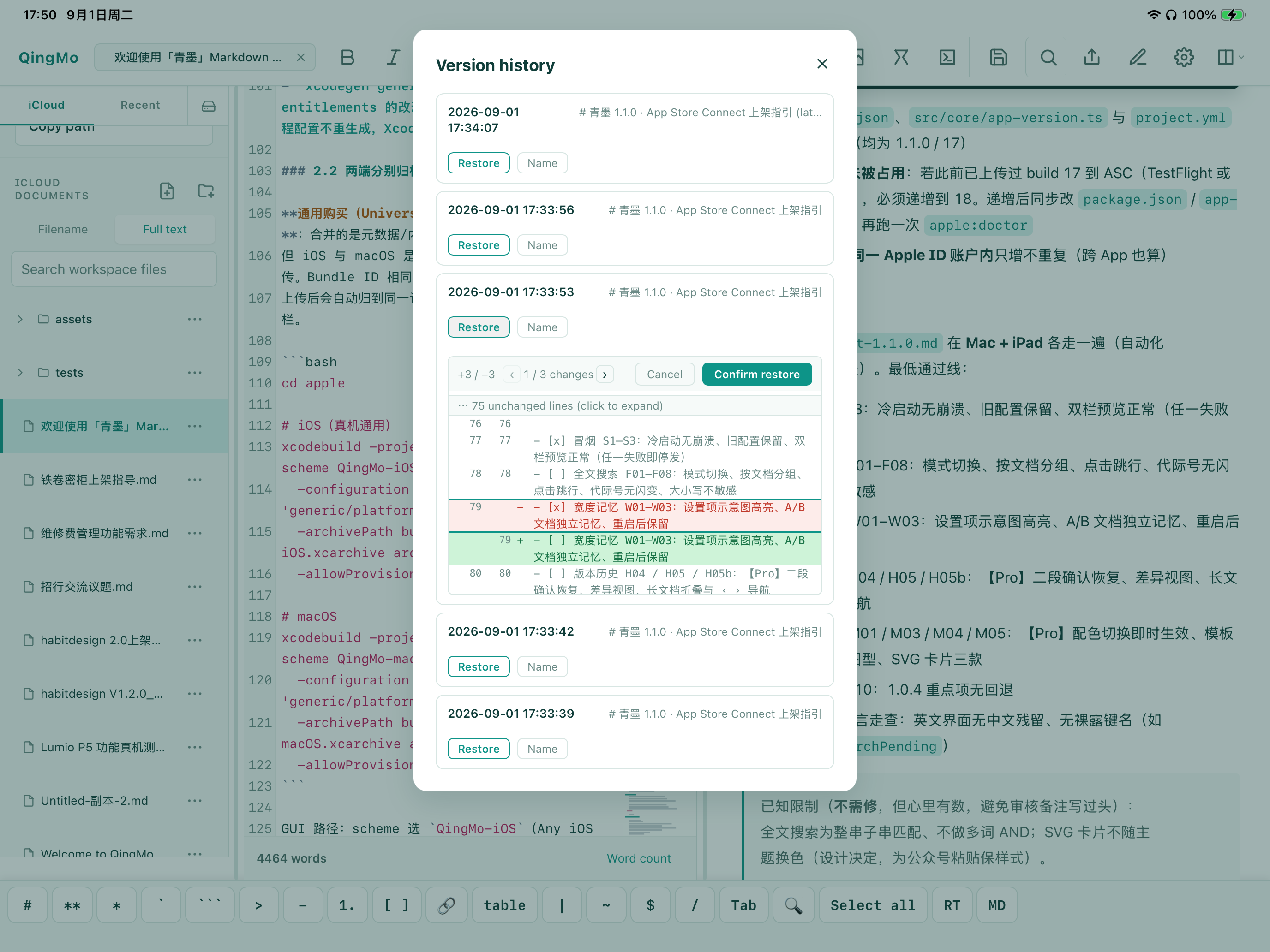Image resolution: width=1270 pixels, height=952 pixels.
Task: Open settings gear icon
Action: coord(1184,57)
